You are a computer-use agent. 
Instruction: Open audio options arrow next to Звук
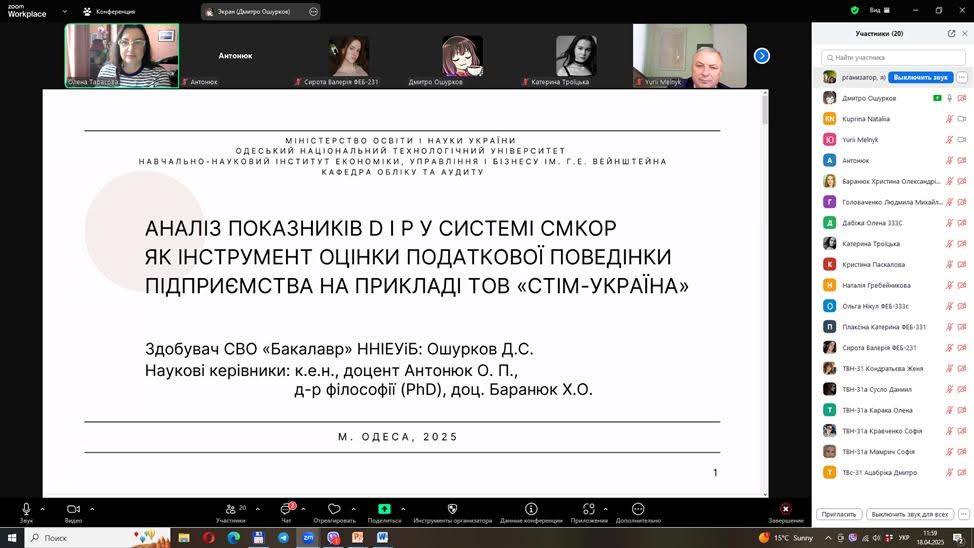(42, 509)
